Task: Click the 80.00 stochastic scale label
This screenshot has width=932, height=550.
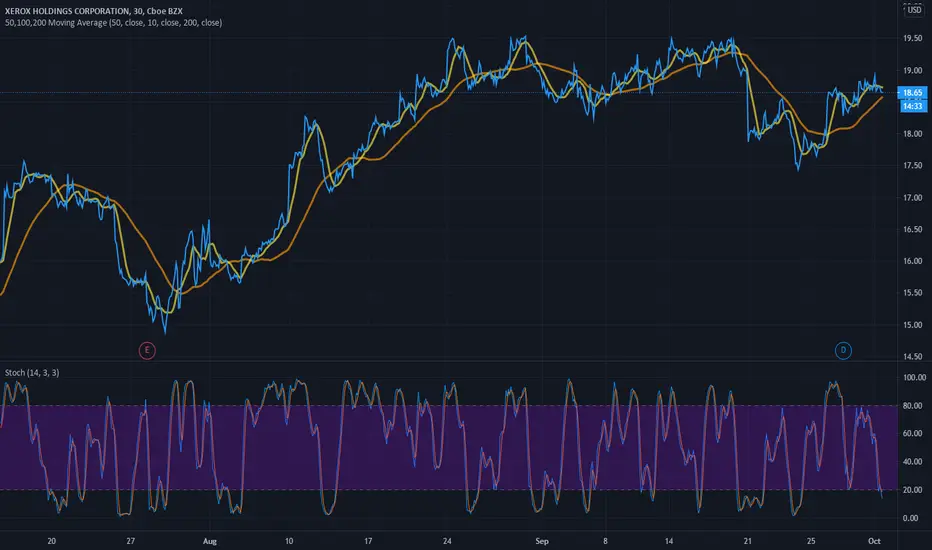Action: [912, 406]
